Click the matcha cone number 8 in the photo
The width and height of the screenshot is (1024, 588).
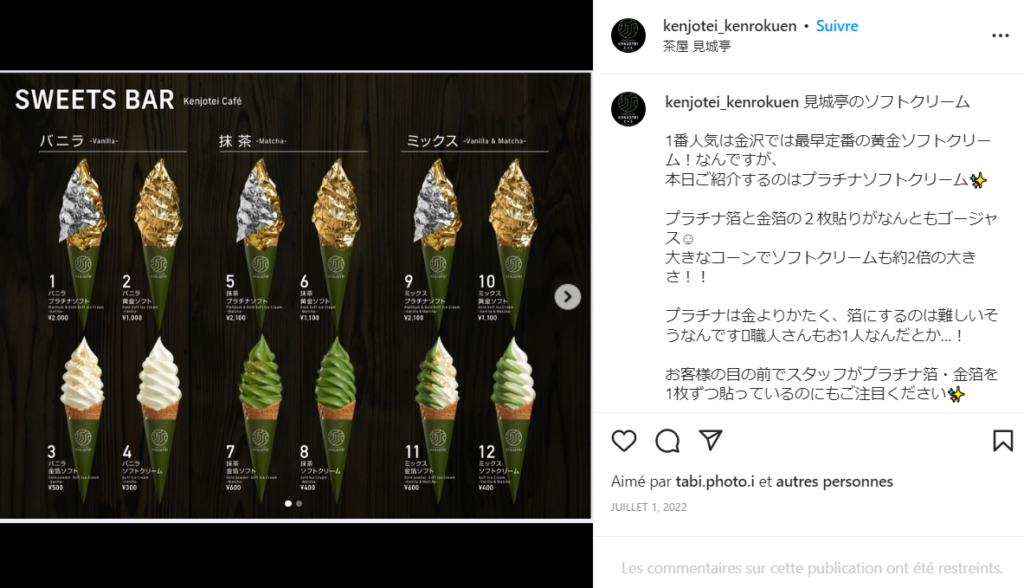[x=336, y=418]
